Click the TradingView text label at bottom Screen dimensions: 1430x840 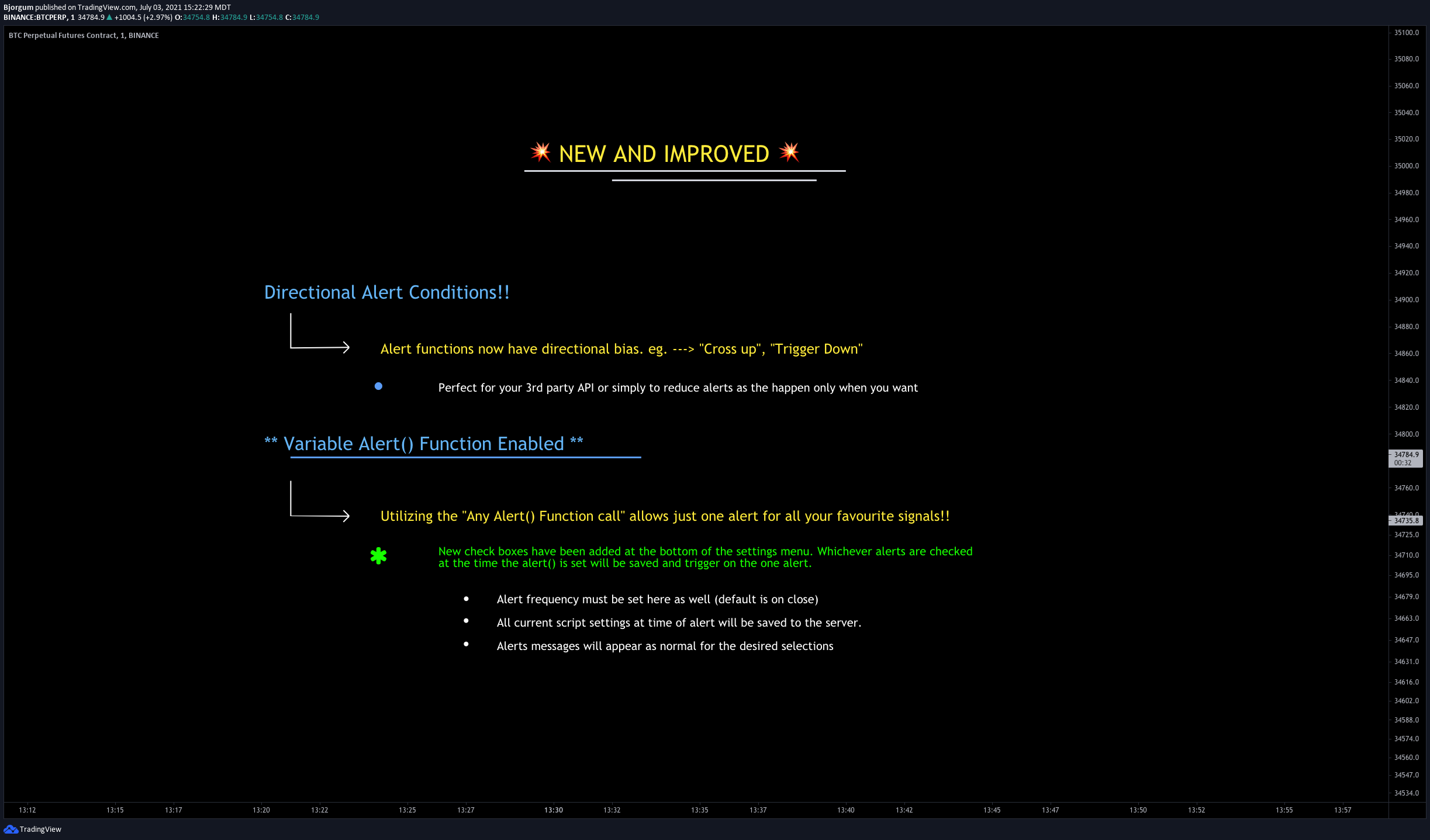click(x=40, y=829)
